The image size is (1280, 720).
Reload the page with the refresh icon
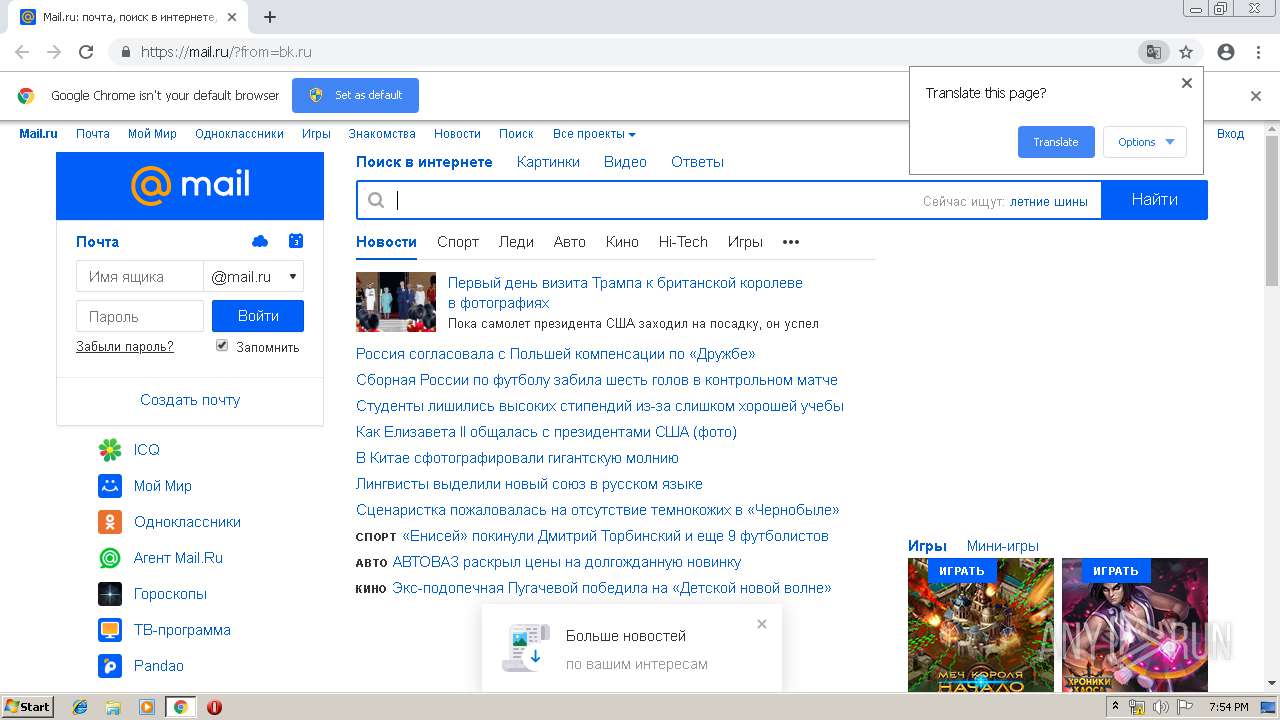click(x=86, y=52)
